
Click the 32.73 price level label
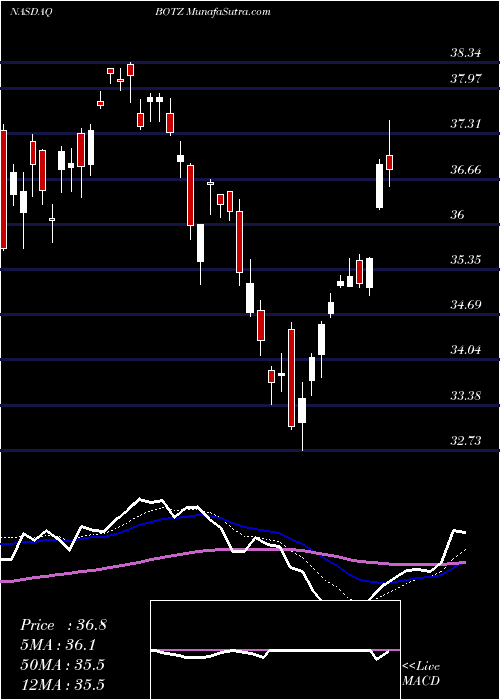point(466,441)
